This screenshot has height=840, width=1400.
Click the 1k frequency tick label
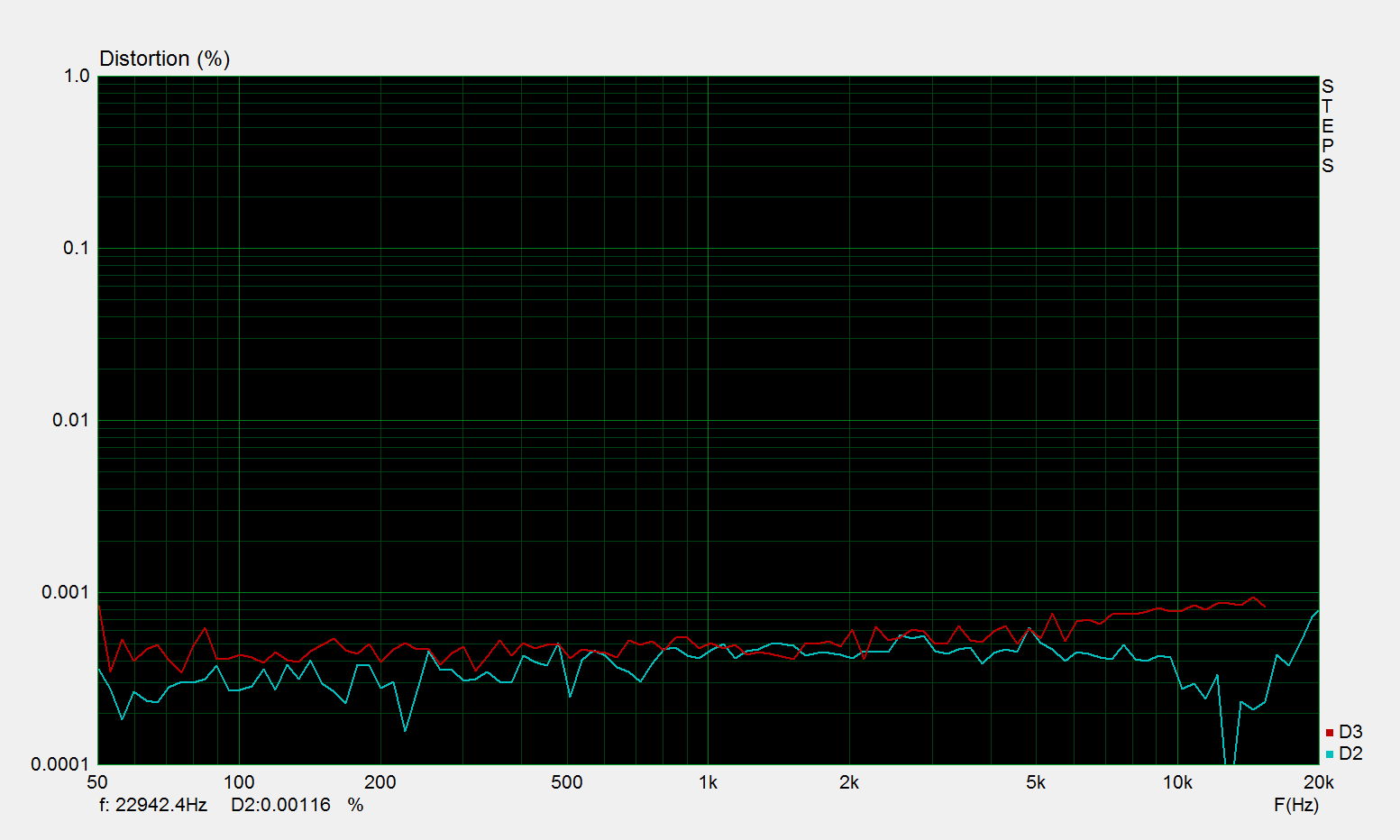pos(709,782)
